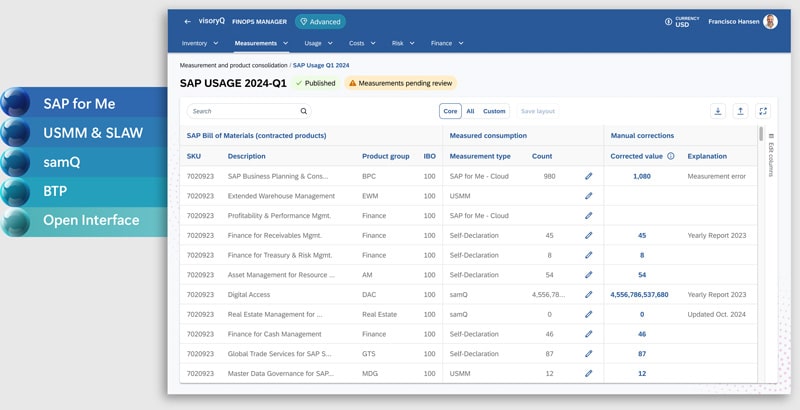Viewport: 800px width, 410px height.
Task: Enter fullscreen table view
Action: click(x=763, y=111)
